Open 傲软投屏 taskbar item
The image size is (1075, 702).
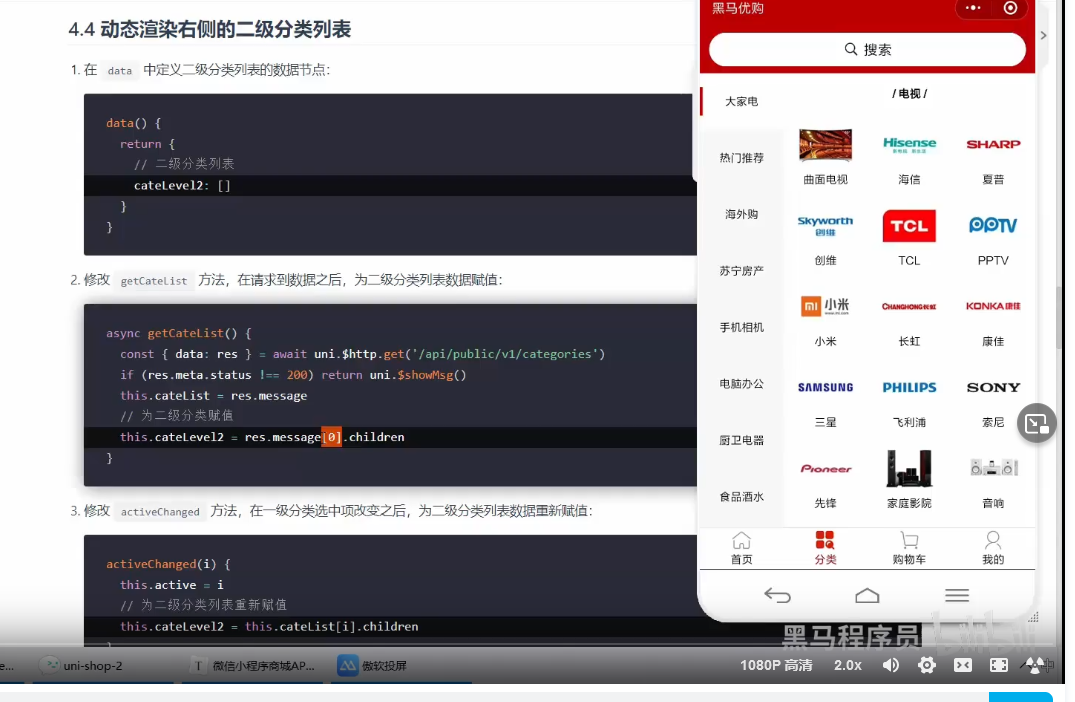coord(372,666)
